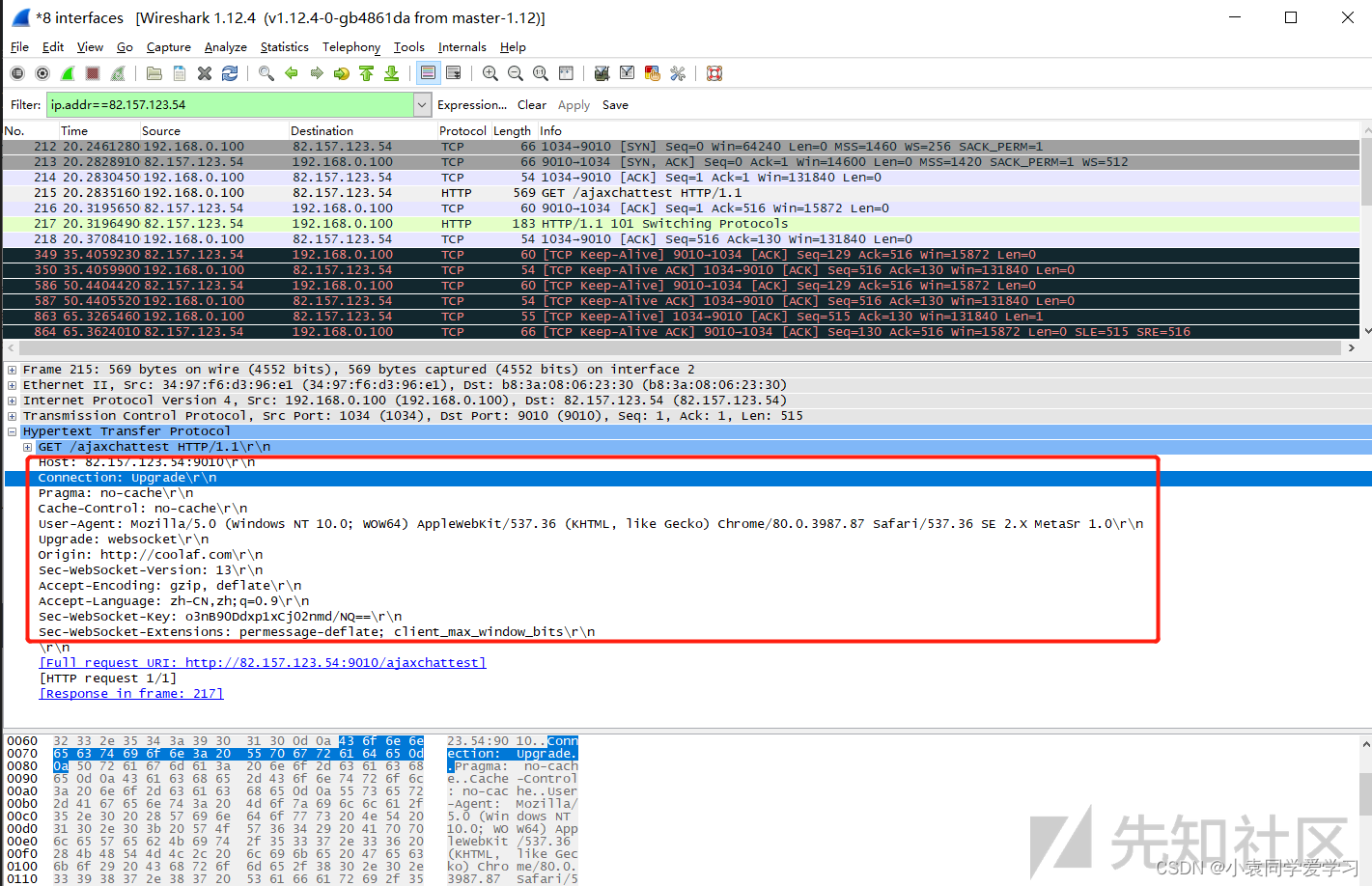Click packet list horizontal scrollbar

682,347
